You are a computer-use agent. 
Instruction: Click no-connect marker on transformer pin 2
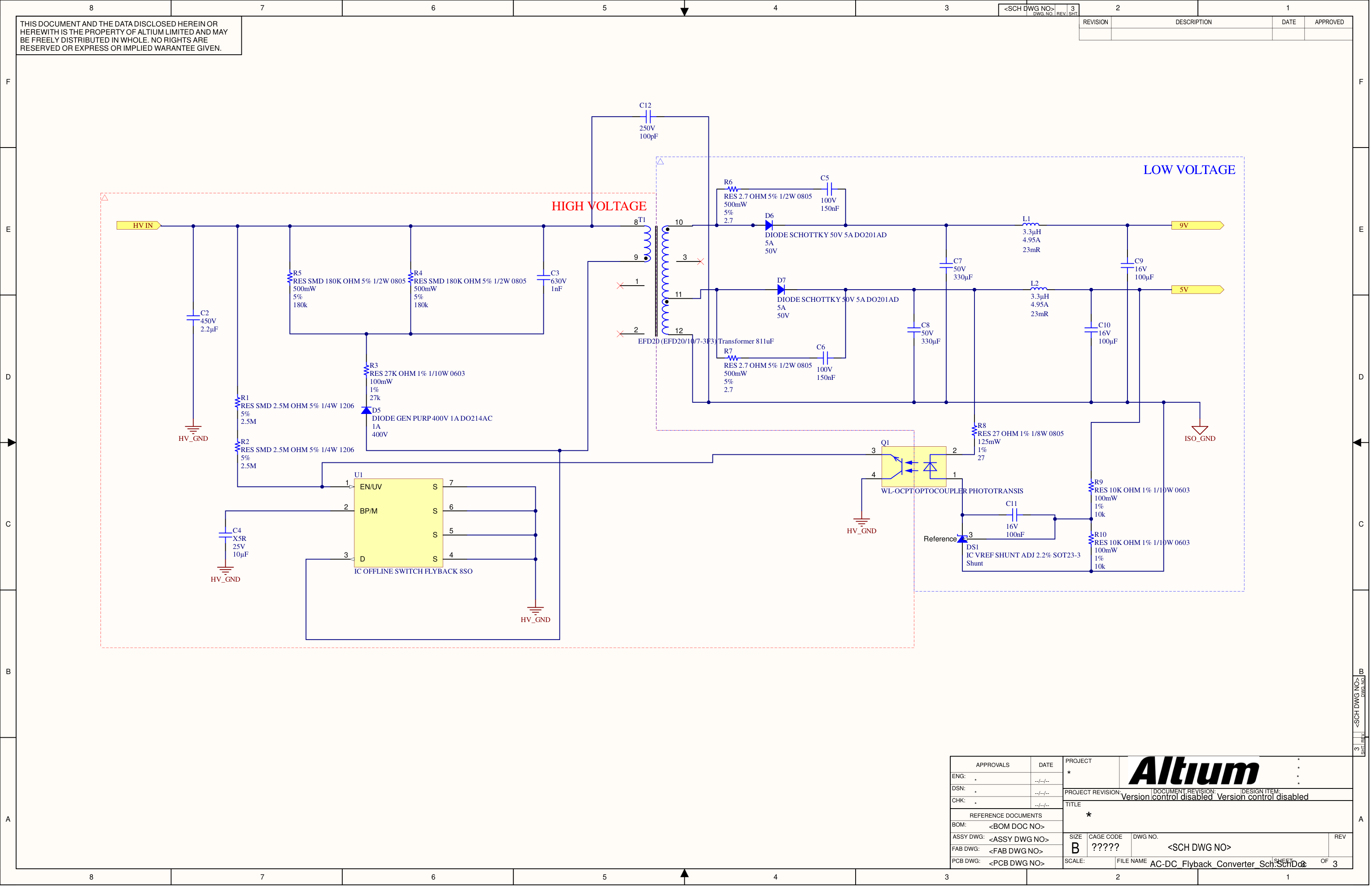620,334
